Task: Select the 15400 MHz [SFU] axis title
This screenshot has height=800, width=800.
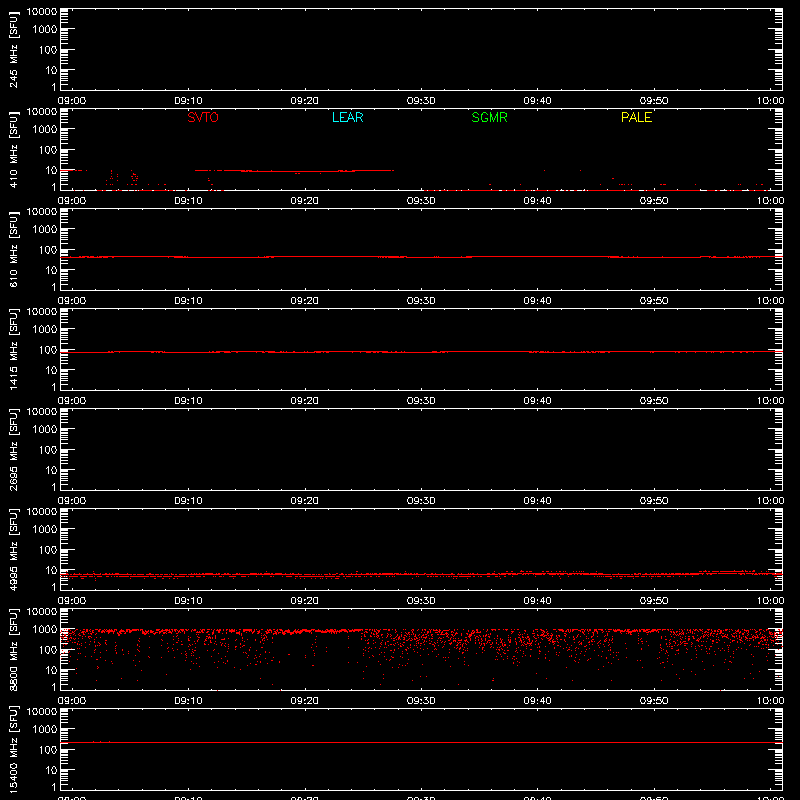Action: point(13,749)
